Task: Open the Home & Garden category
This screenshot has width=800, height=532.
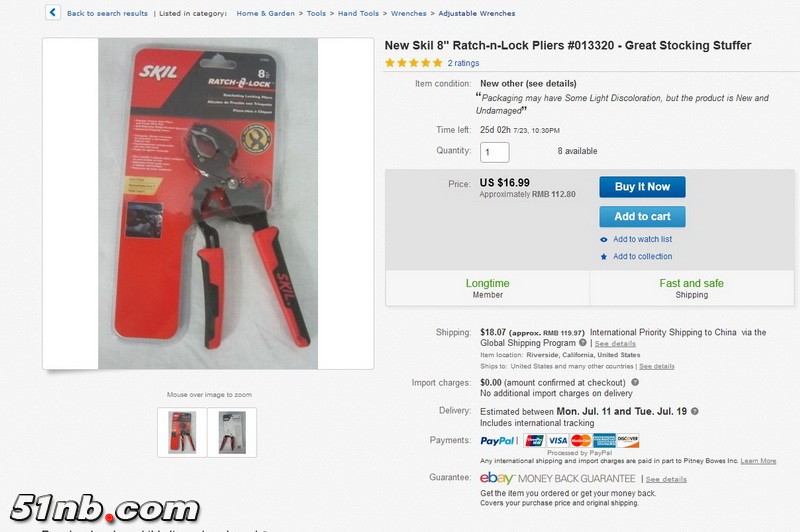Action: 265,13
